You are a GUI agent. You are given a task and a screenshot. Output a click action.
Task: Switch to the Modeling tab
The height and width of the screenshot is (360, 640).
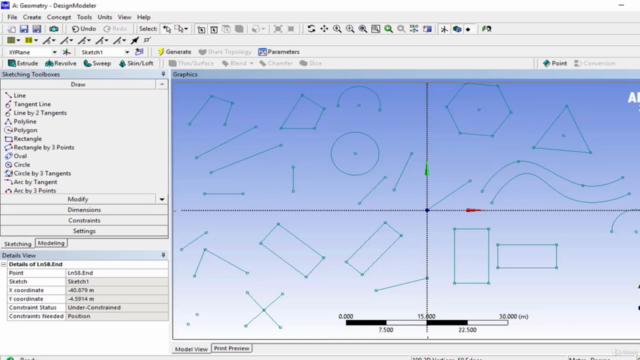(x=51, y=243)
